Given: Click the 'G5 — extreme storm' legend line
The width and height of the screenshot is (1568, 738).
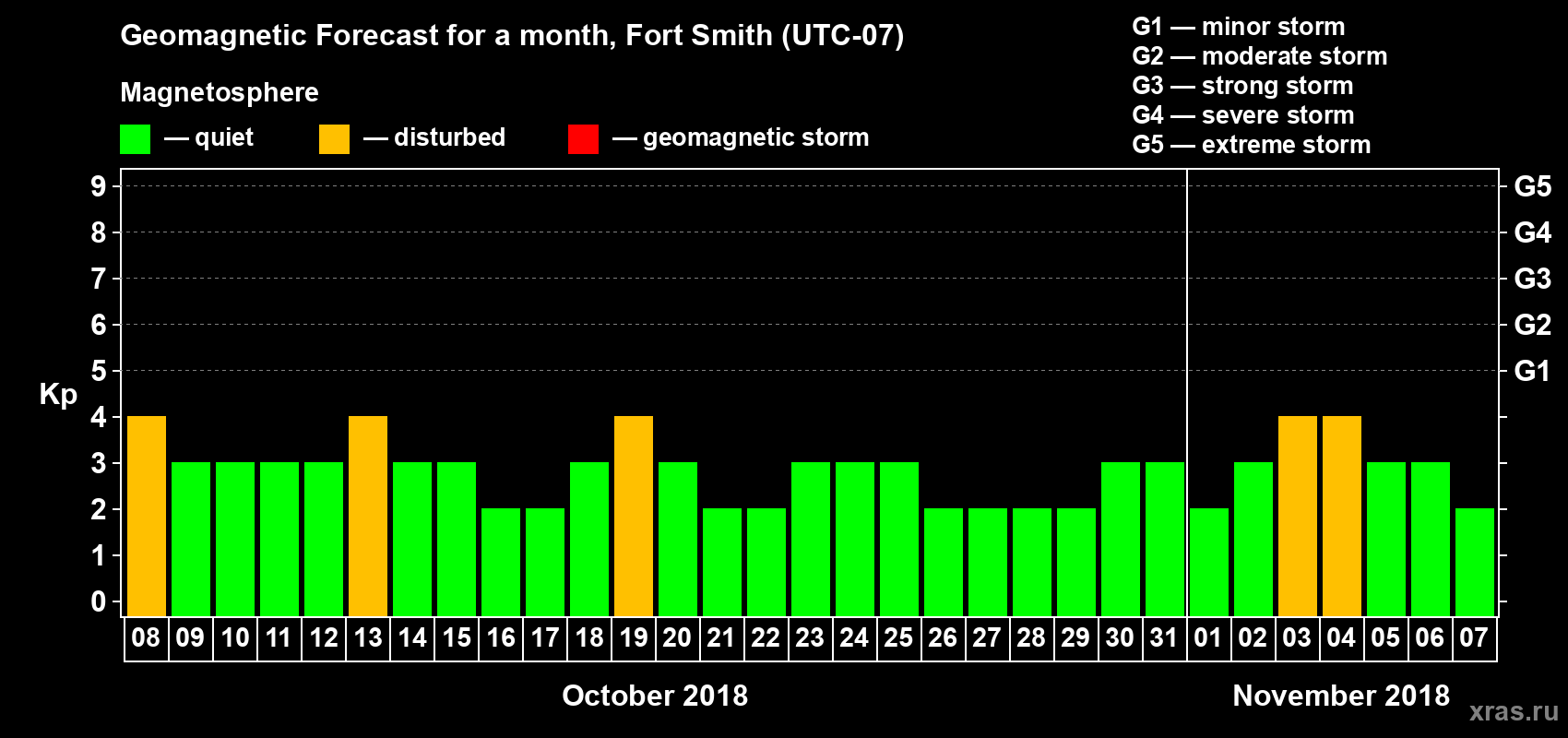Looking at the screenshot, I should click(x=1251, y=145).
